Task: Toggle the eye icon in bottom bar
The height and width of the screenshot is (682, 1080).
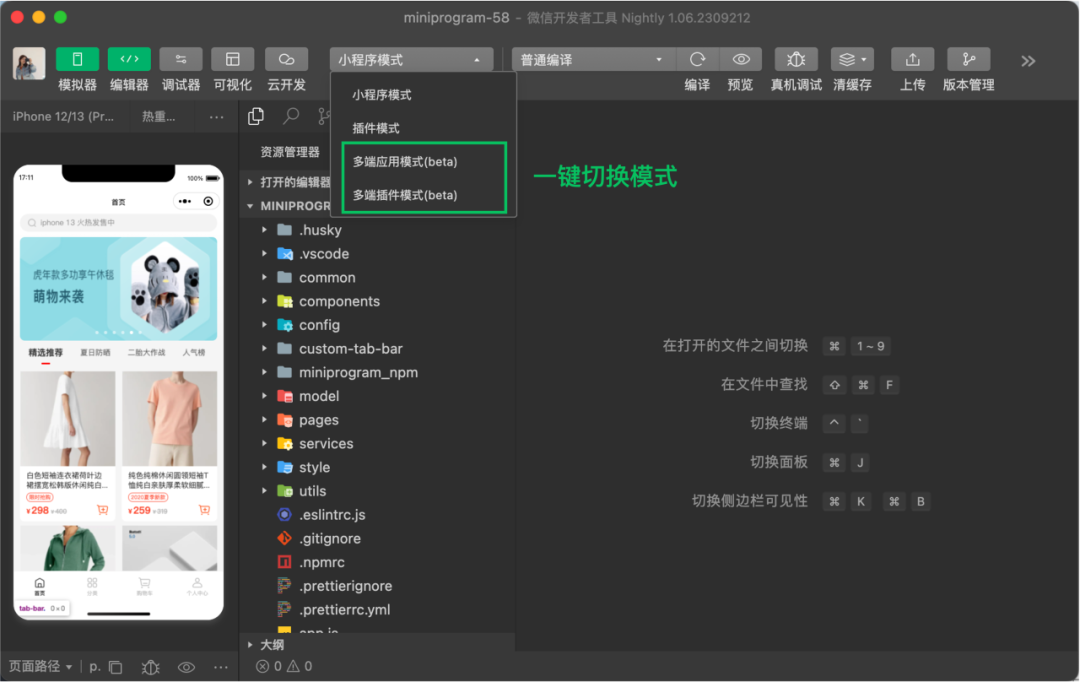Action: coord(186,667)
